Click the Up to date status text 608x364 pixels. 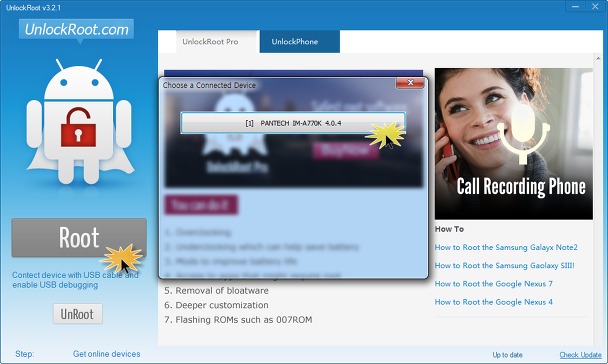tap(507, 355)
